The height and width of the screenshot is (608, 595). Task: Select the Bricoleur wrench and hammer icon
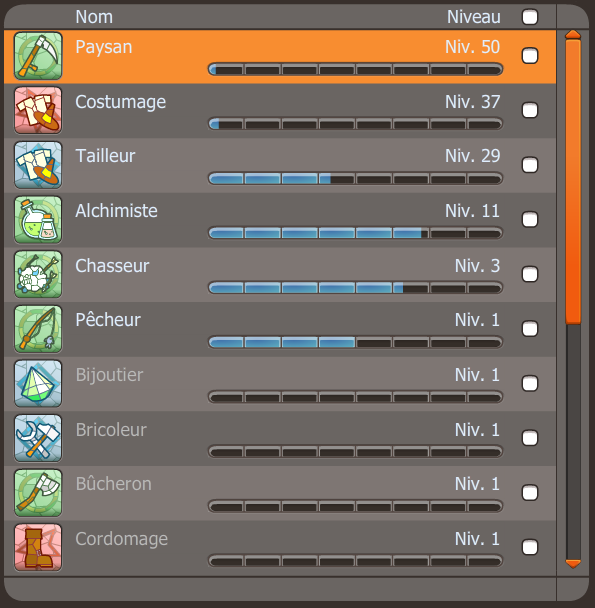click(x=38, y=439)
